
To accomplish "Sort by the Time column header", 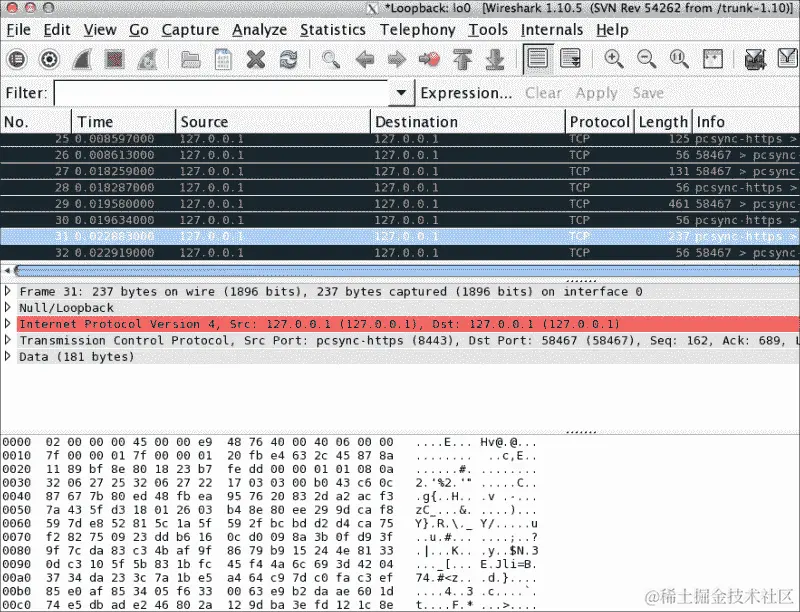I will pos(123,122).
